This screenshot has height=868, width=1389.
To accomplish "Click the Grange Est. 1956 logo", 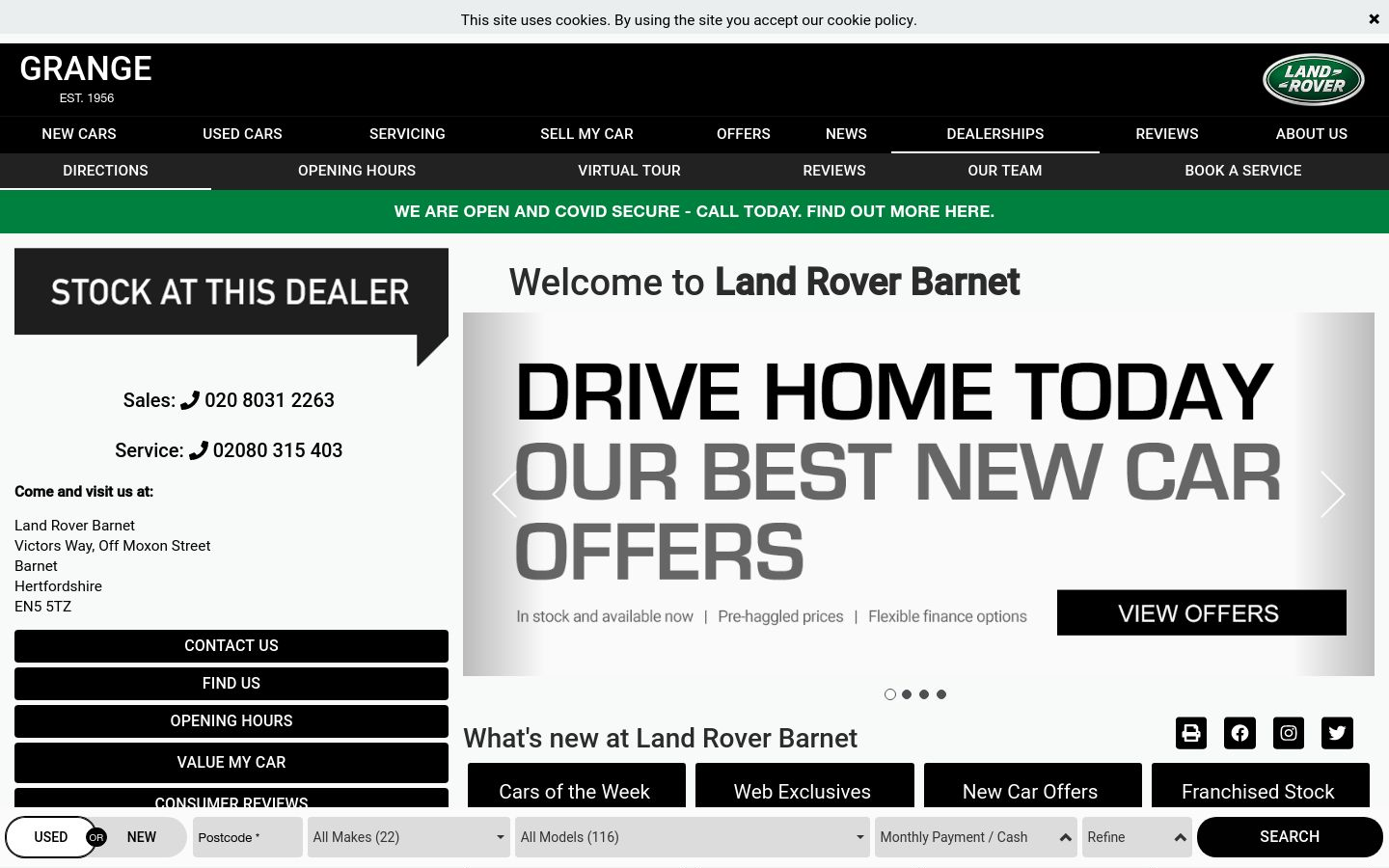I will tap(86, 79).
